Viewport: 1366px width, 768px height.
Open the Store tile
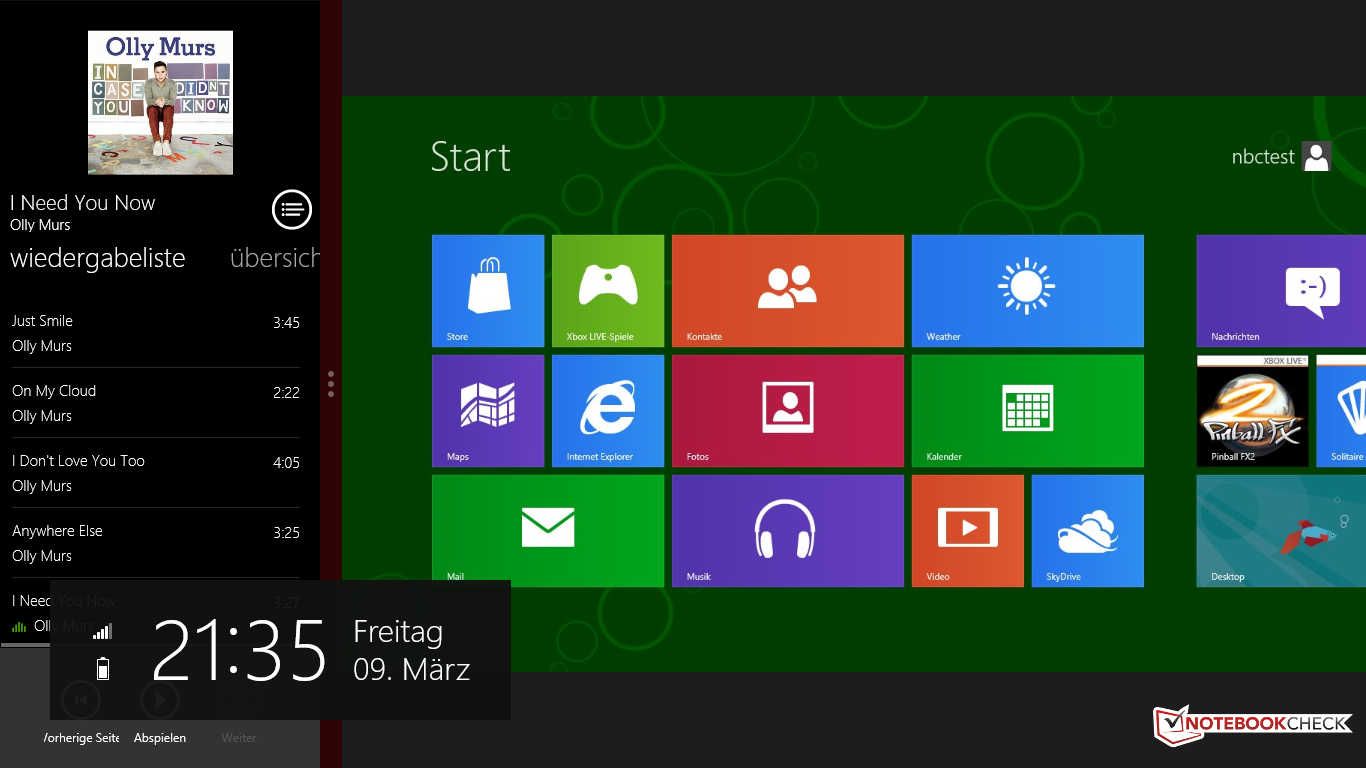(488, 291)
